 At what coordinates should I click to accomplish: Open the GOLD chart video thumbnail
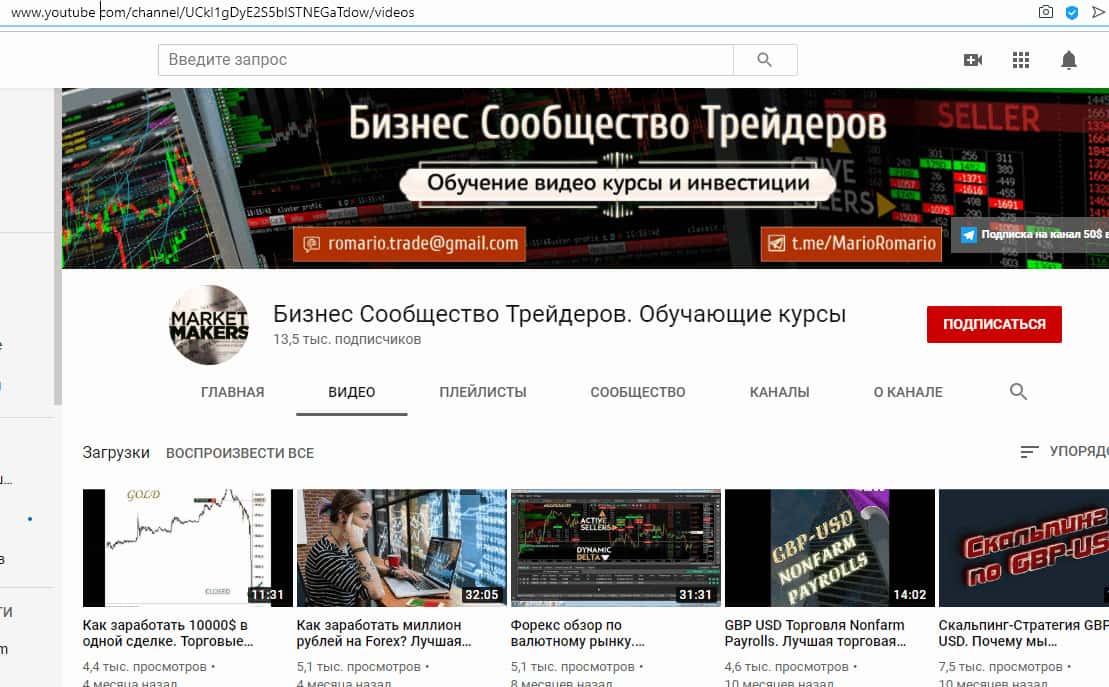point(187,548)
